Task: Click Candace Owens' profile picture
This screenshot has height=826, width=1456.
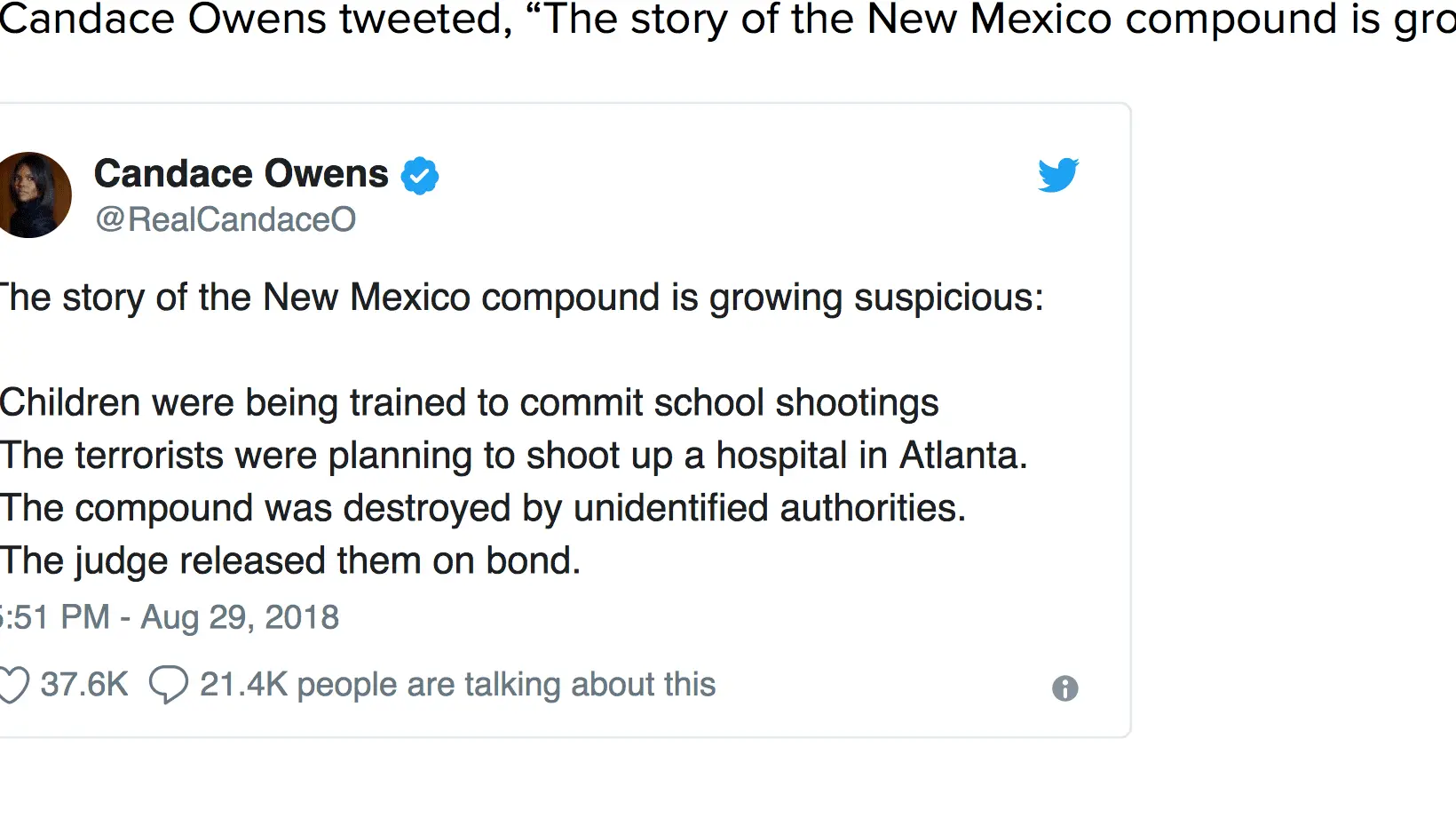Action: coord(33,195)
